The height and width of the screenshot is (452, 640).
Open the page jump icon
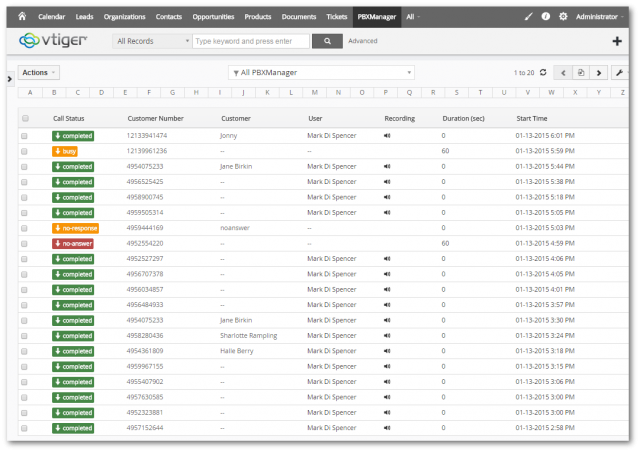tap(581, 73)
